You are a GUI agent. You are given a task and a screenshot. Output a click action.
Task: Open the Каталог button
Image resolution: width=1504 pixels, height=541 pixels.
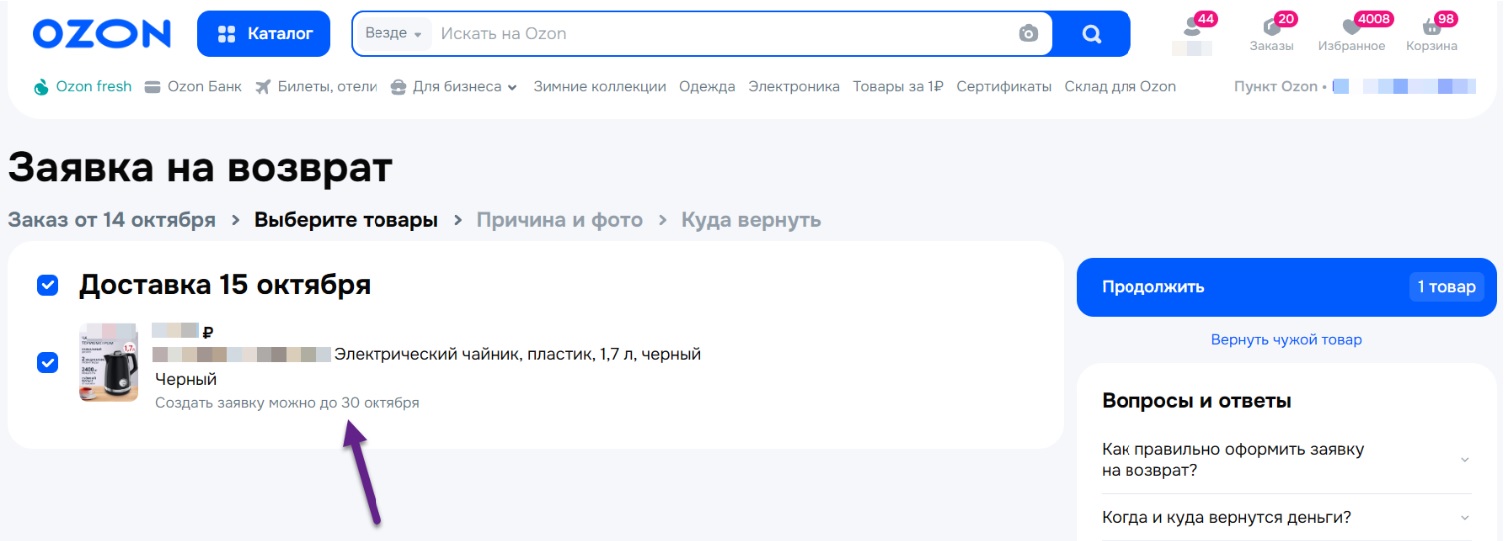point(264,34)
